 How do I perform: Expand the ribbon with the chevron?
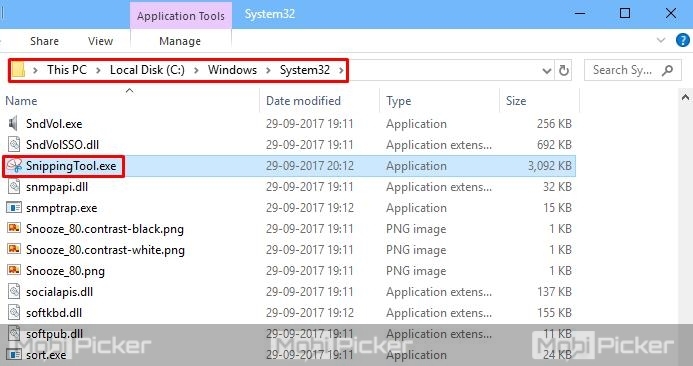tap(661, 40)
